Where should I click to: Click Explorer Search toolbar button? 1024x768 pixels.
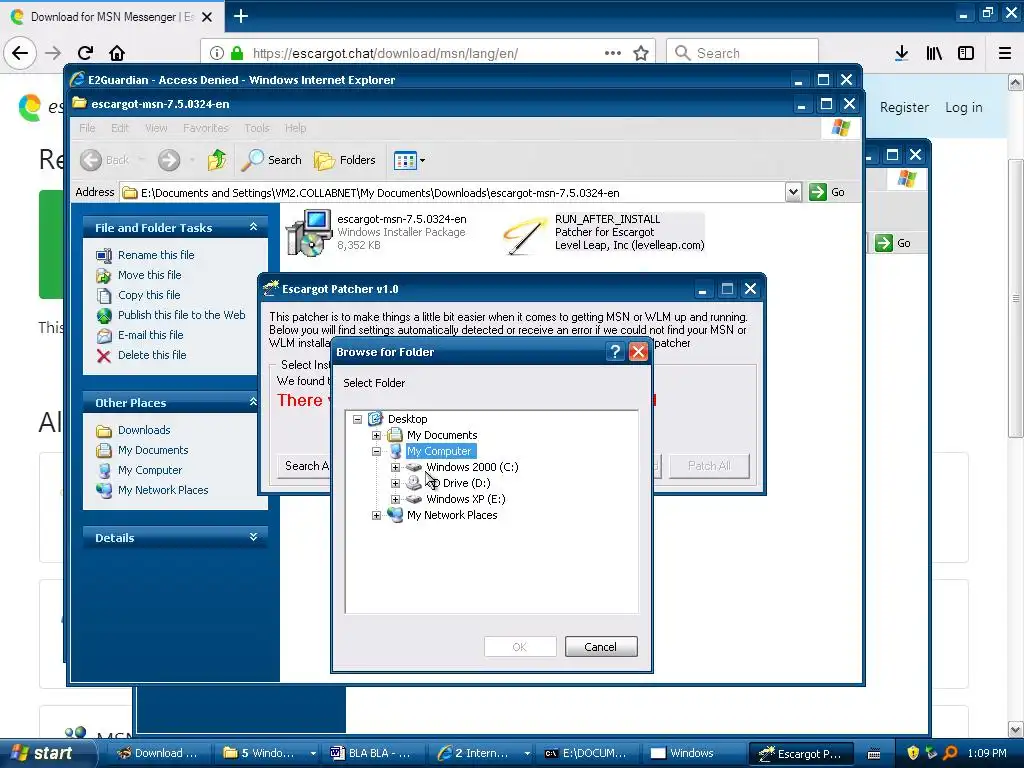click(272, 160)
